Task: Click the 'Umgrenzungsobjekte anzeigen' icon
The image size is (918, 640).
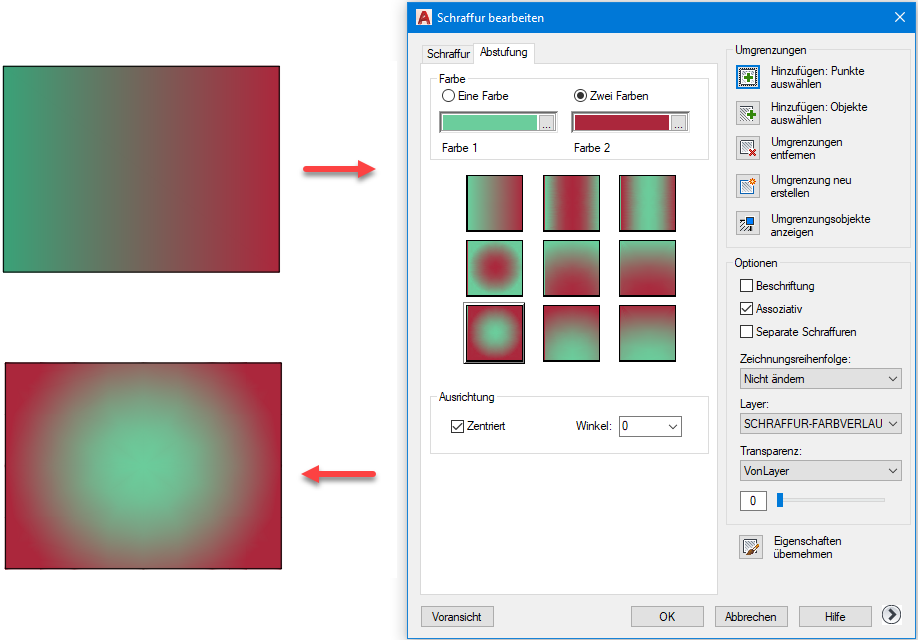Action: click(748, 224)
